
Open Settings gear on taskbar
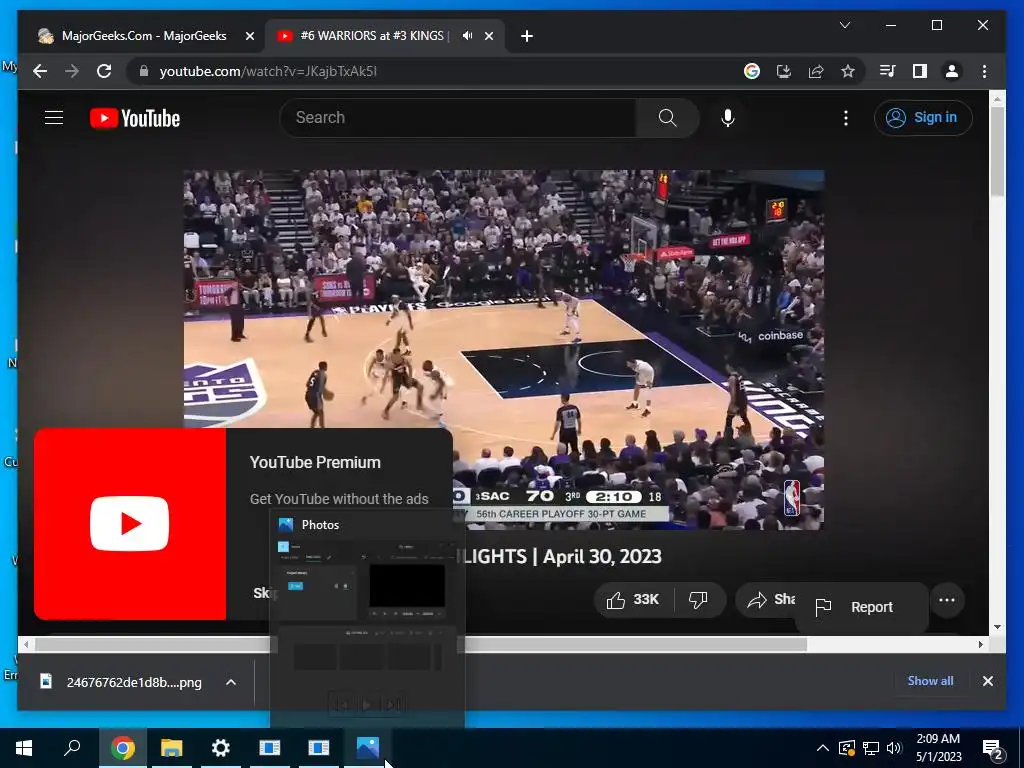click(221, 748)
